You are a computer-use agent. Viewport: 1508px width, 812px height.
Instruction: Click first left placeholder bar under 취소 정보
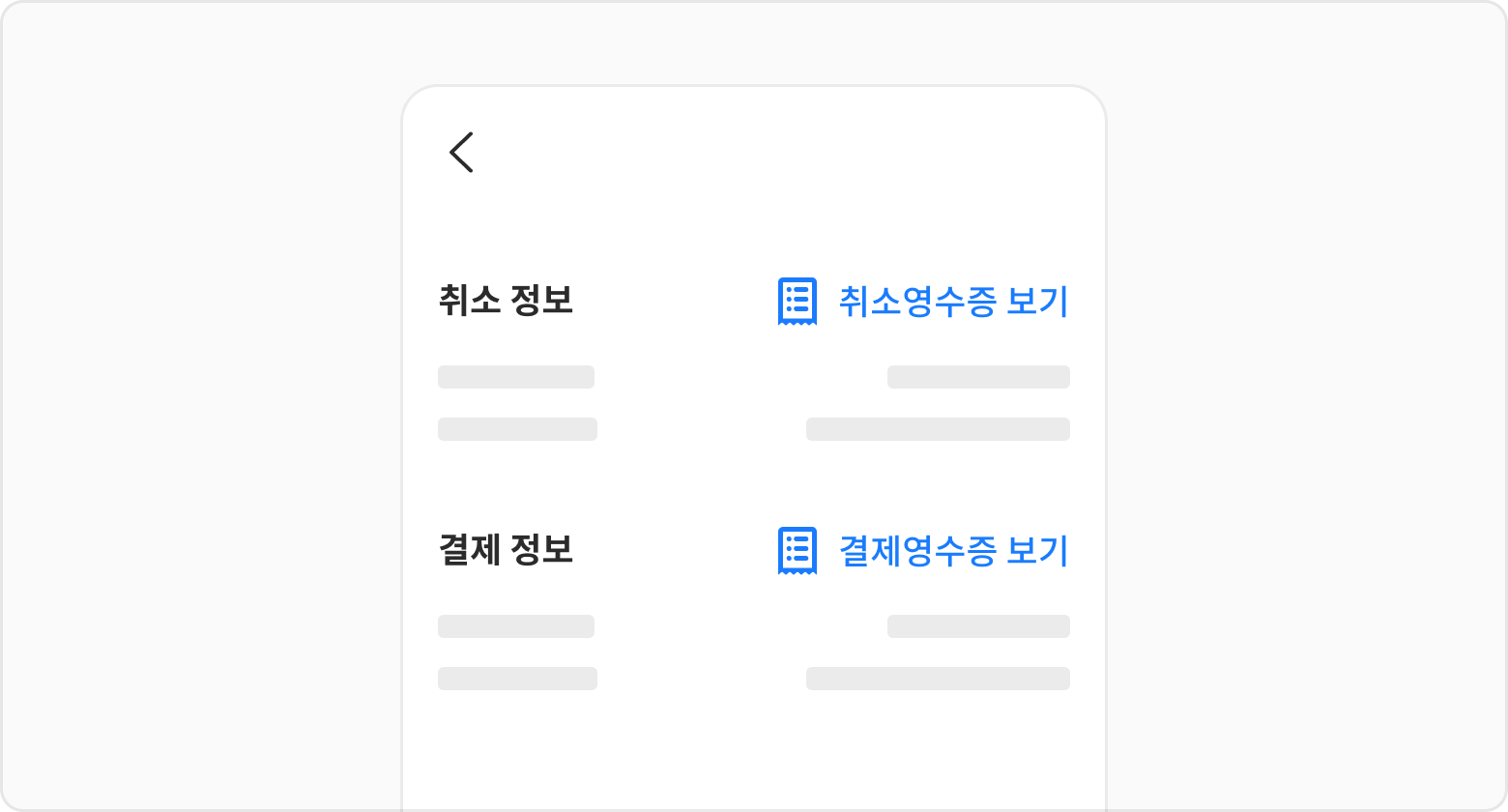pyautogui.click(x=516, y=377)
